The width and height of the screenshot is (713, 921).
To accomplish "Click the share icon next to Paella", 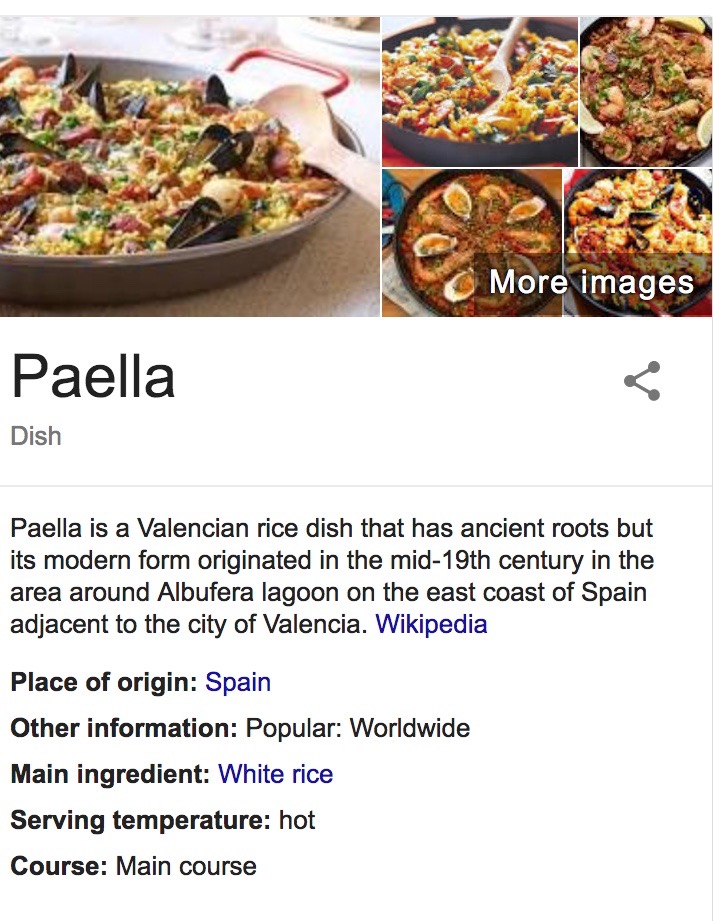I will [642, 381].
